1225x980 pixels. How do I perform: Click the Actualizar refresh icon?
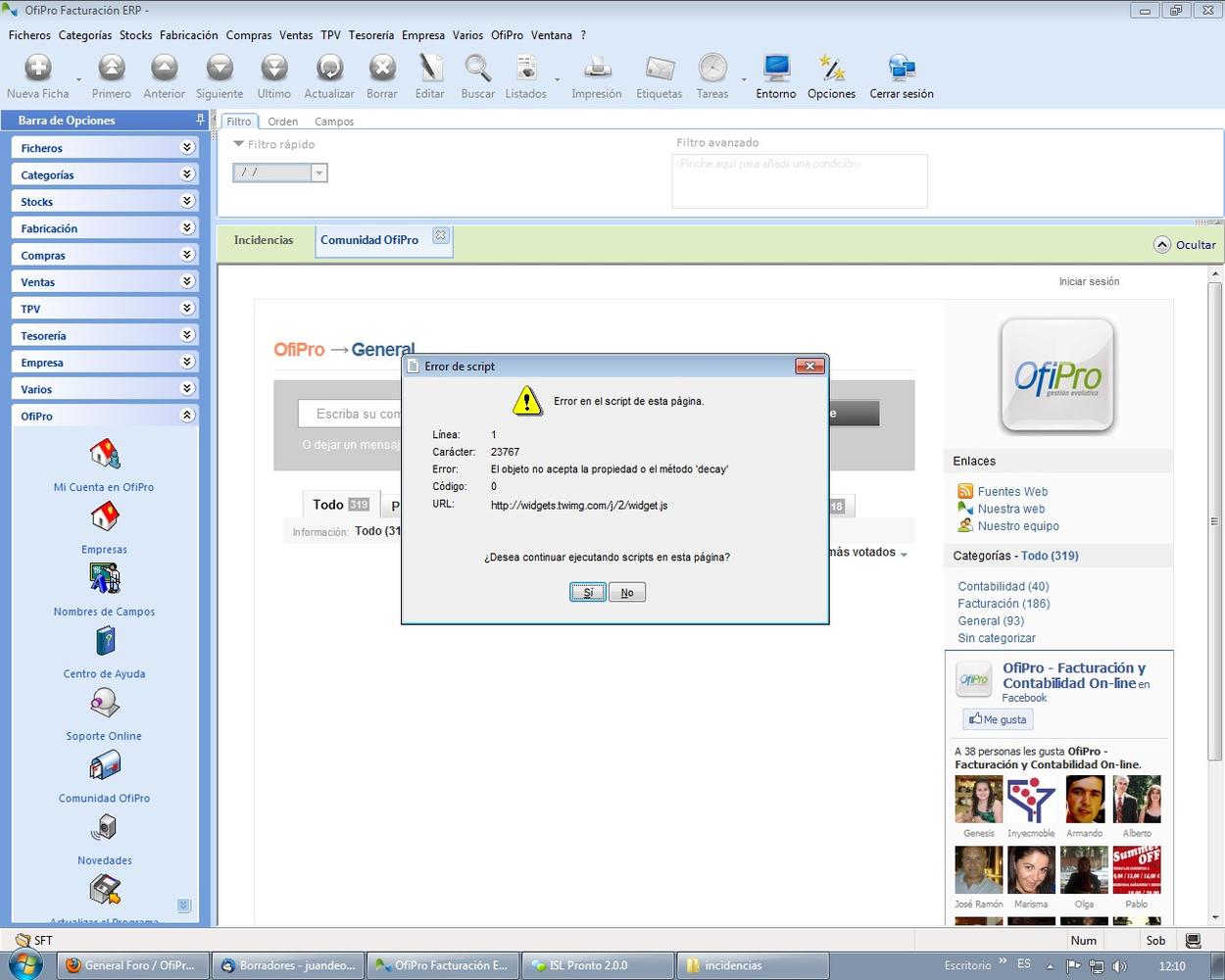tap(329, 68)
